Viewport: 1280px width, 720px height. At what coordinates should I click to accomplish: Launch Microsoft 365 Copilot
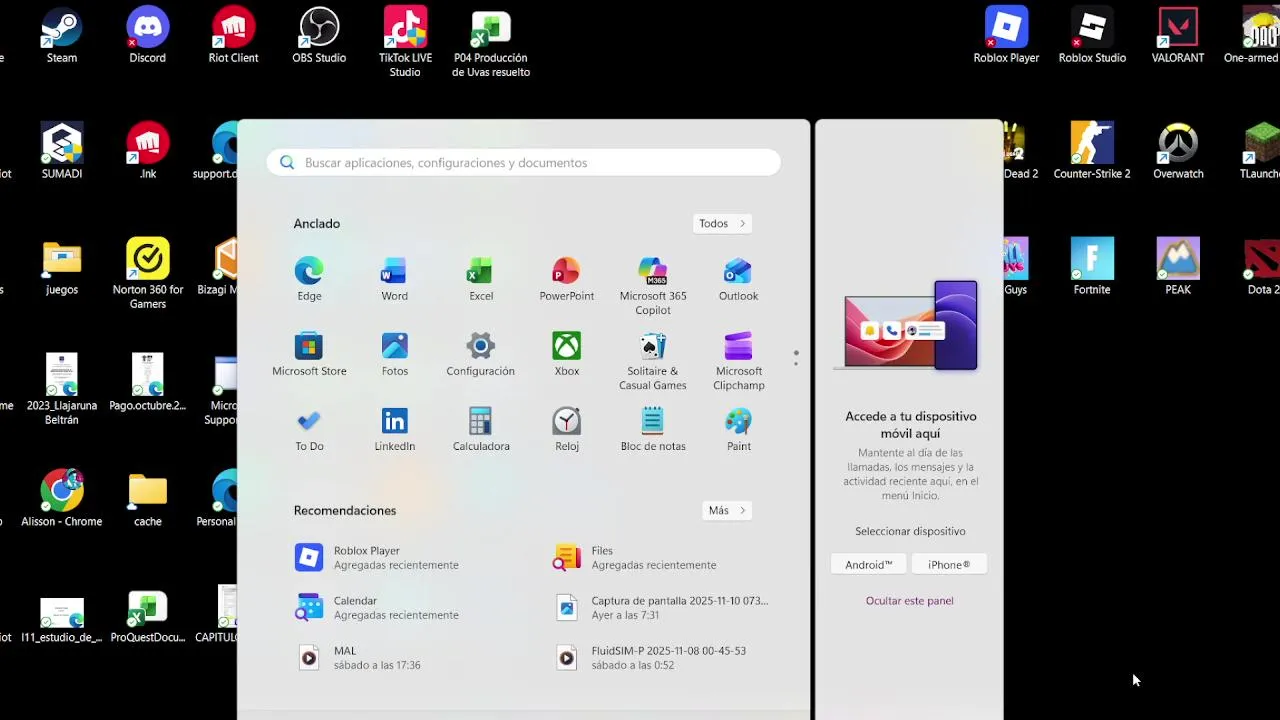[653, 286]
